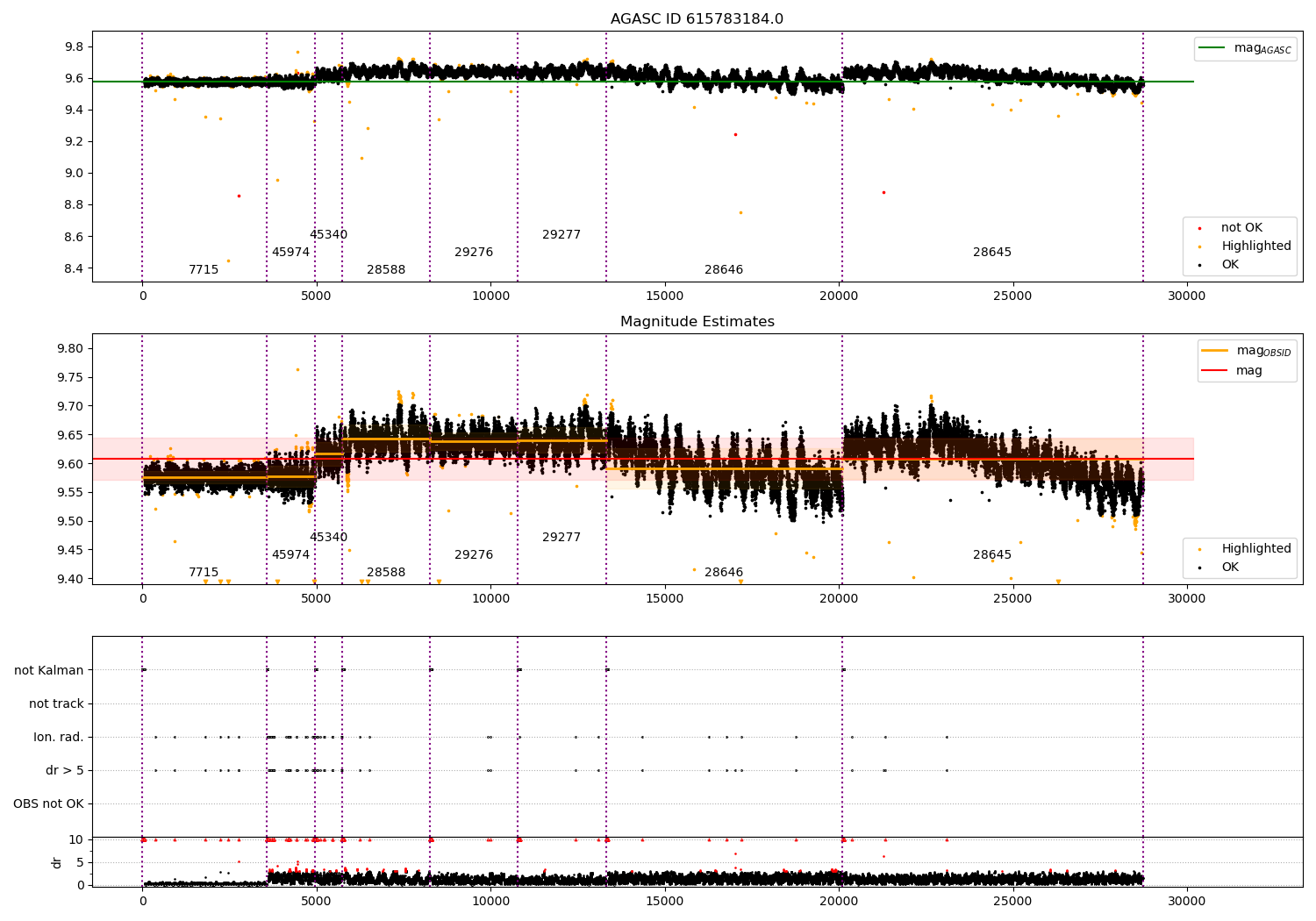Click the 'AGASC ID 615783184.0' plot title

coord(697,19)
